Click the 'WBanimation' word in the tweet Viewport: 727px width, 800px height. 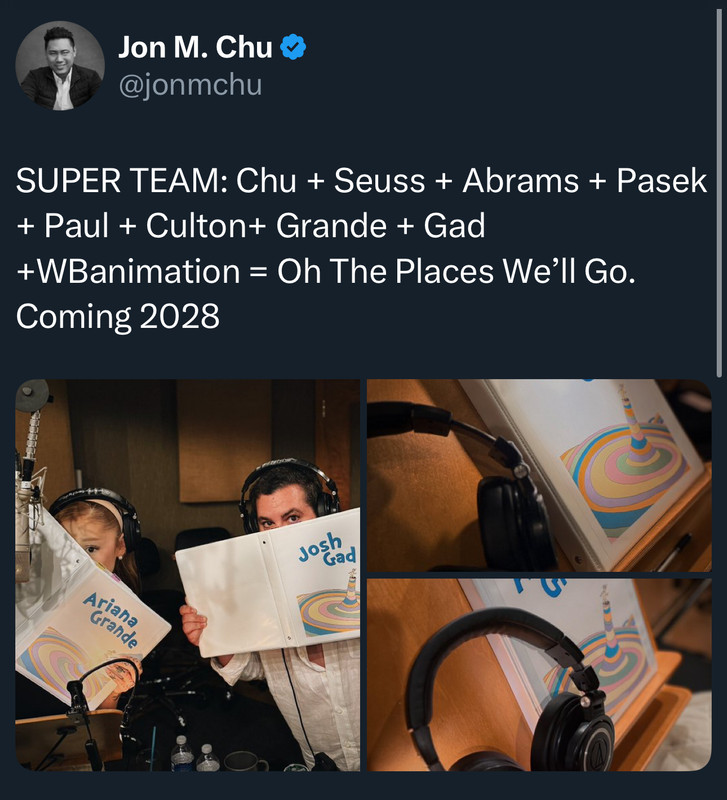point(138,271)
